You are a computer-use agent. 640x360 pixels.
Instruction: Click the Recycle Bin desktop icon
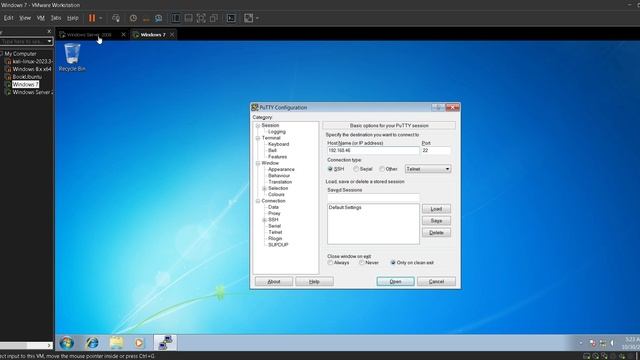(x=72, y=57)
